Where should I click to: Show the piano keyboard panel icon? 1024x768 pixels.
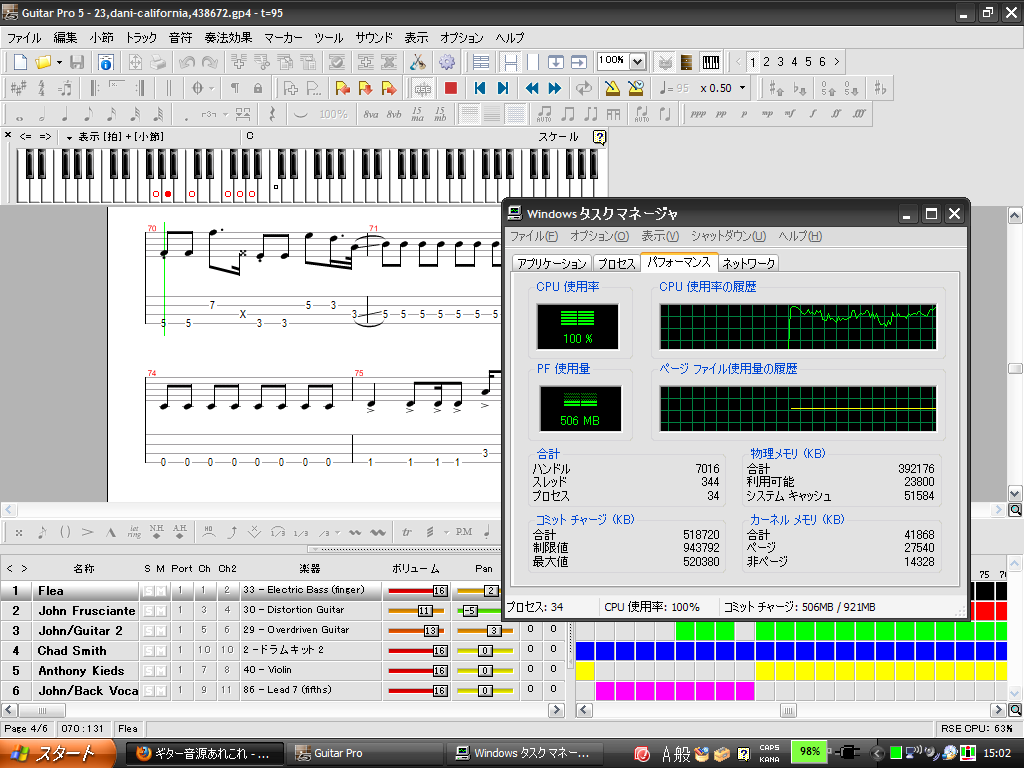click(x=711, y=62)
